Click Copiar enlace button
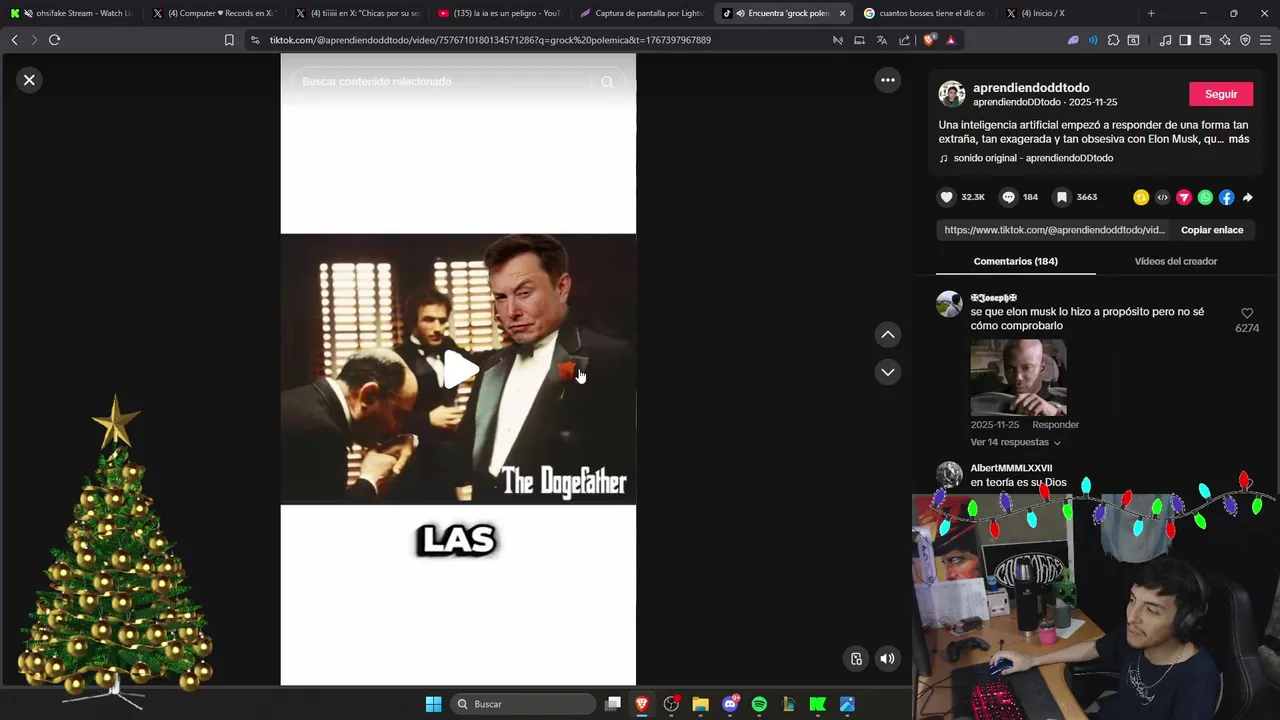Screen dimensions: 1280x720 point(1212,230)
